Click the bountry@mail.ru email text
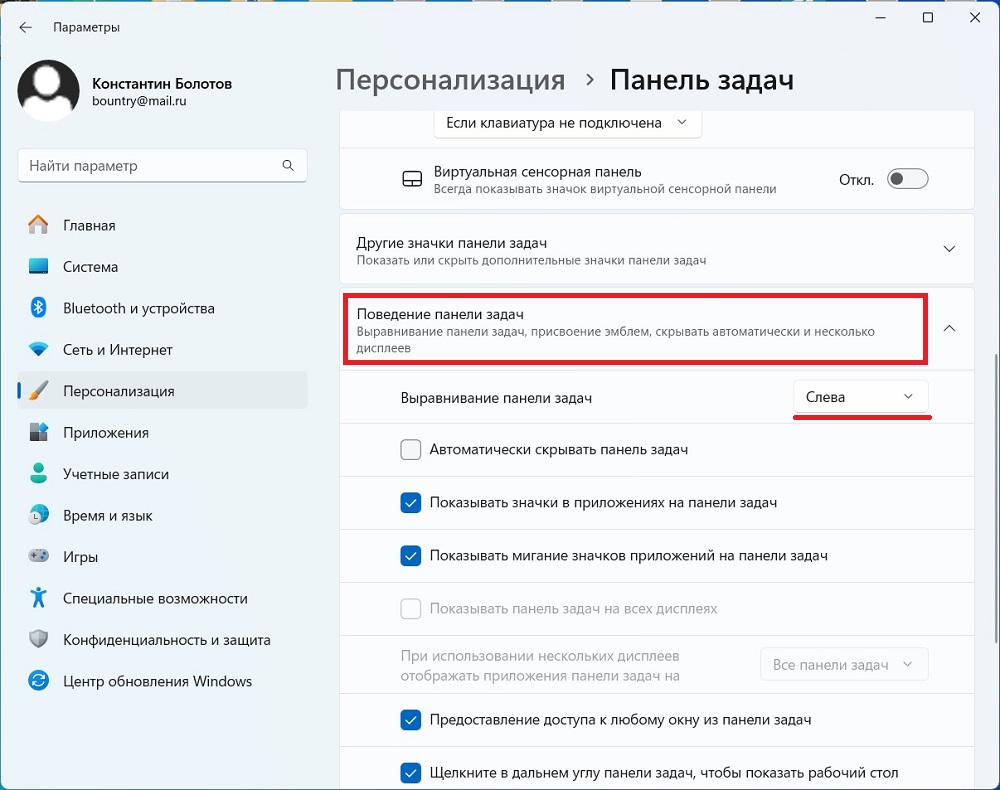Viewport: 1000px width, 790px height. [x=139, y=101]
